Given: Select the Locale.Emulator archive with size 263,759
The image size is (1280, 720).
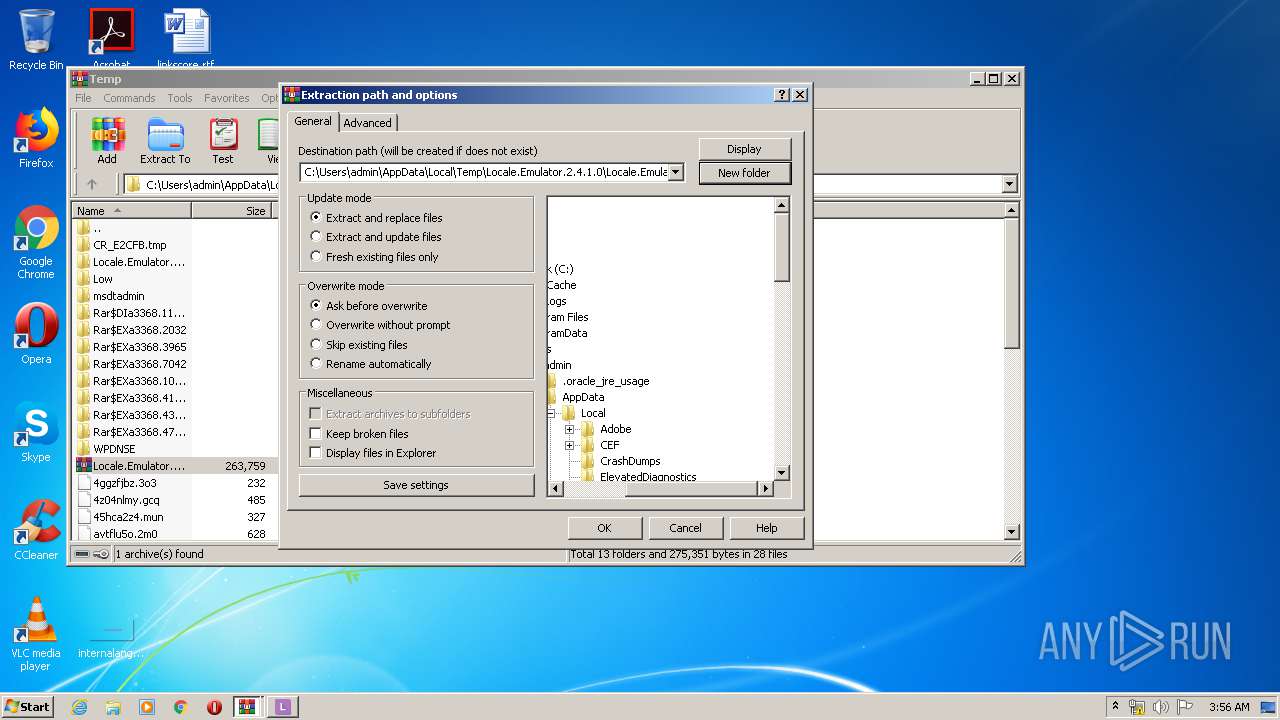Looking at the screenshot, I should (172, 466).
